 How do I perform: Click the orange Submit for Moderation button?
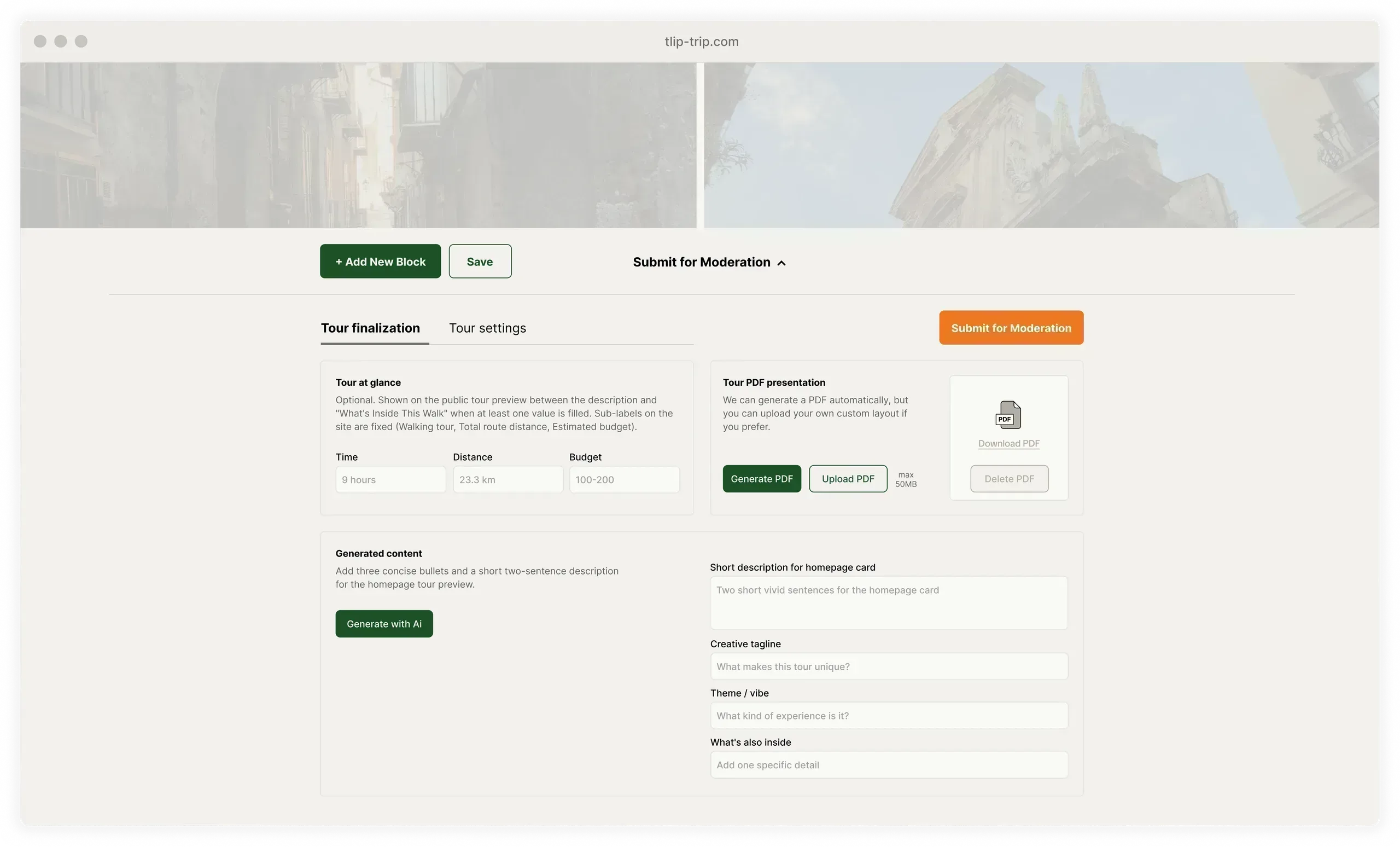click(x=1011, y=327)
